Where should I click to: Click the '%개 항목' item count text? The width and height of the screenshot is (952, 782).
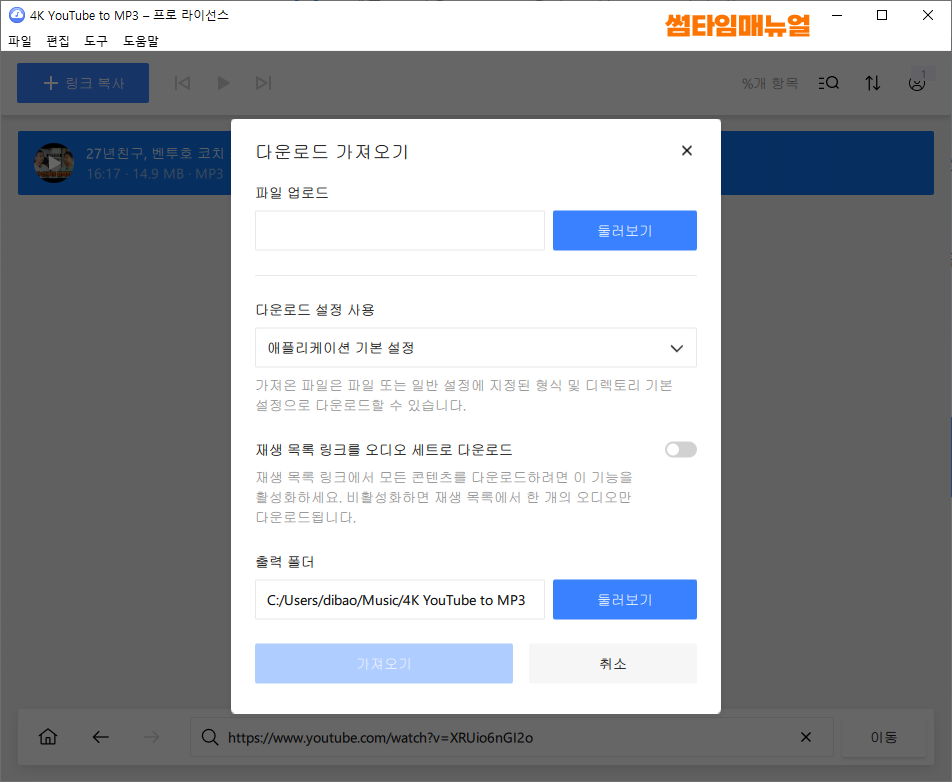click(770, 84)
